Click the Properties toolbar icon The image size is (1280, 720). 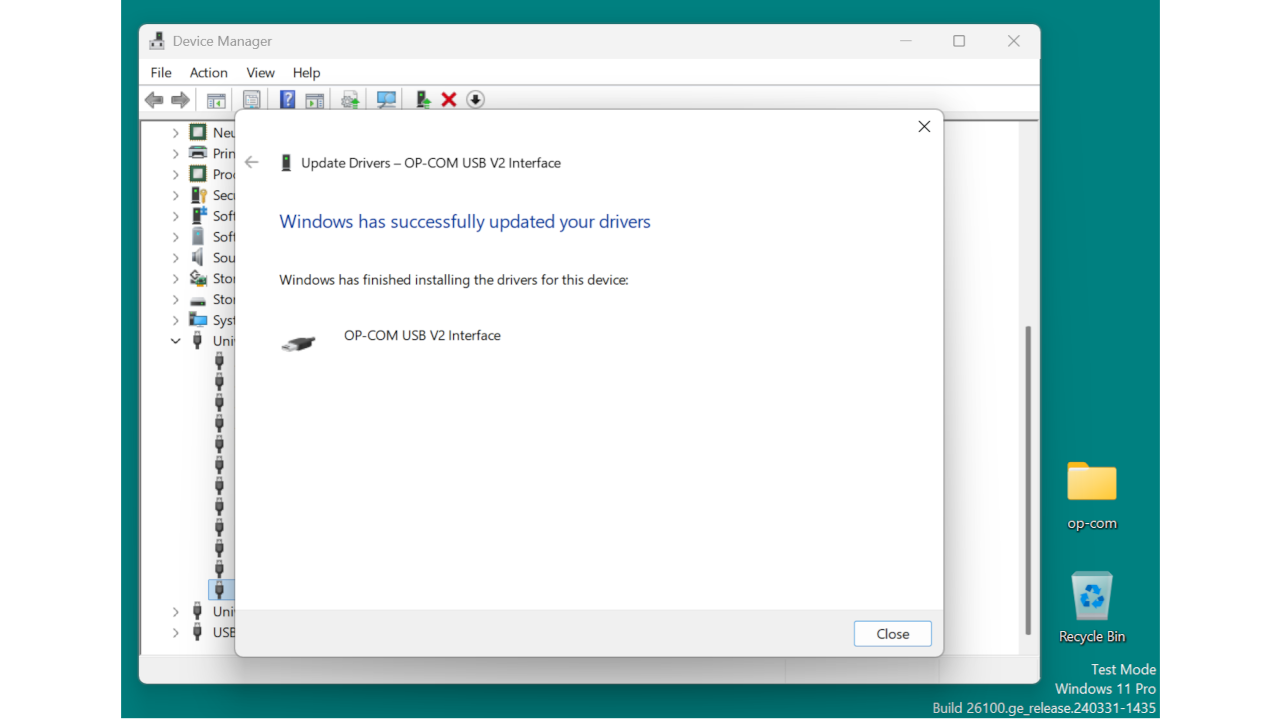(x=252, y=99)
